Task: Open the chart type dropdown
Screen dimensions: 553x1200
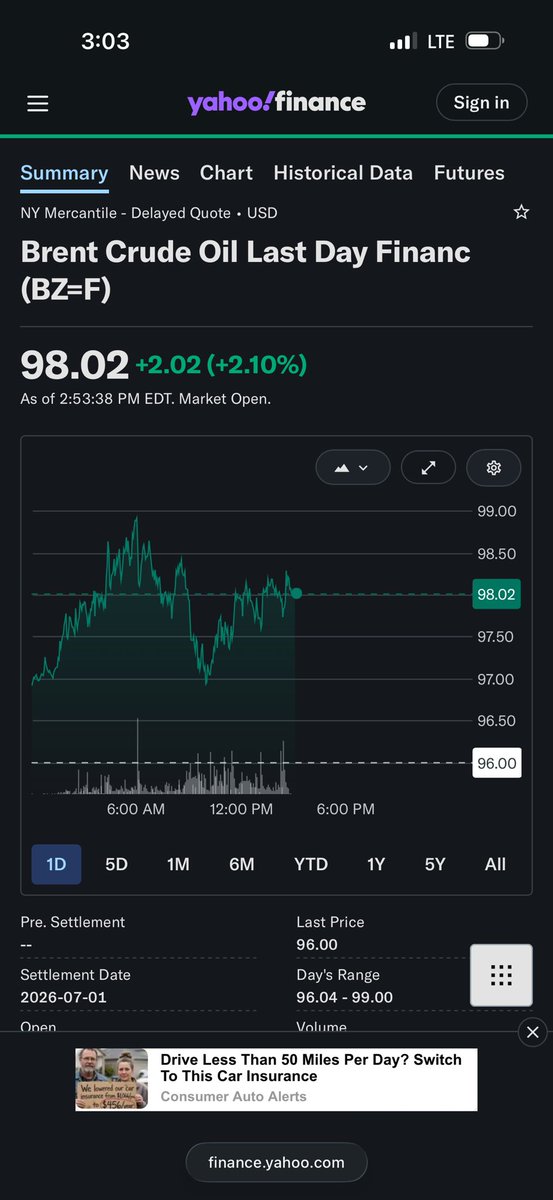Action: click(351, 467)
